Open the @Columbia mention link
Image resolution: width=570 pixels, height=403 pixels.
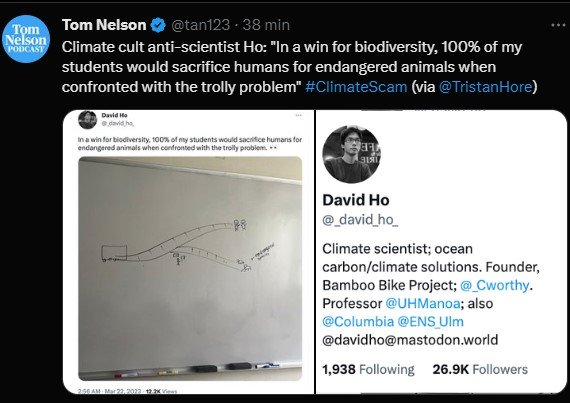point(358,322)
